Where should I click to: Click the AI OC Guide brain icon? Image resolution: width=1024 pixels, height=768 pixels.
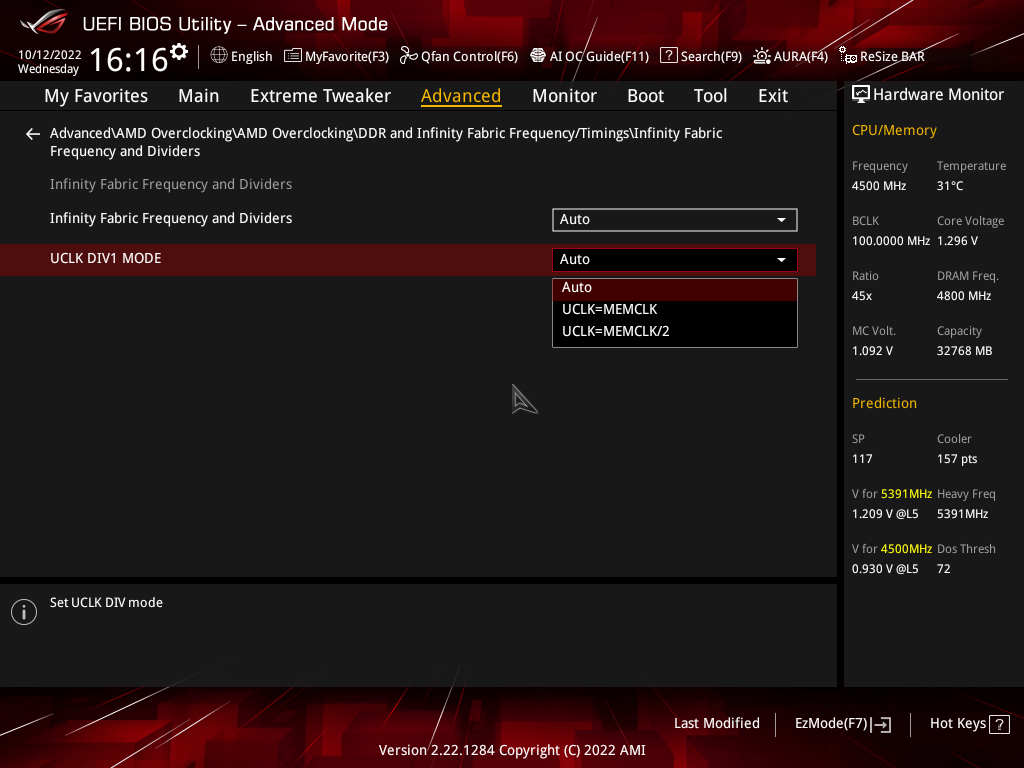pos(537,56)
